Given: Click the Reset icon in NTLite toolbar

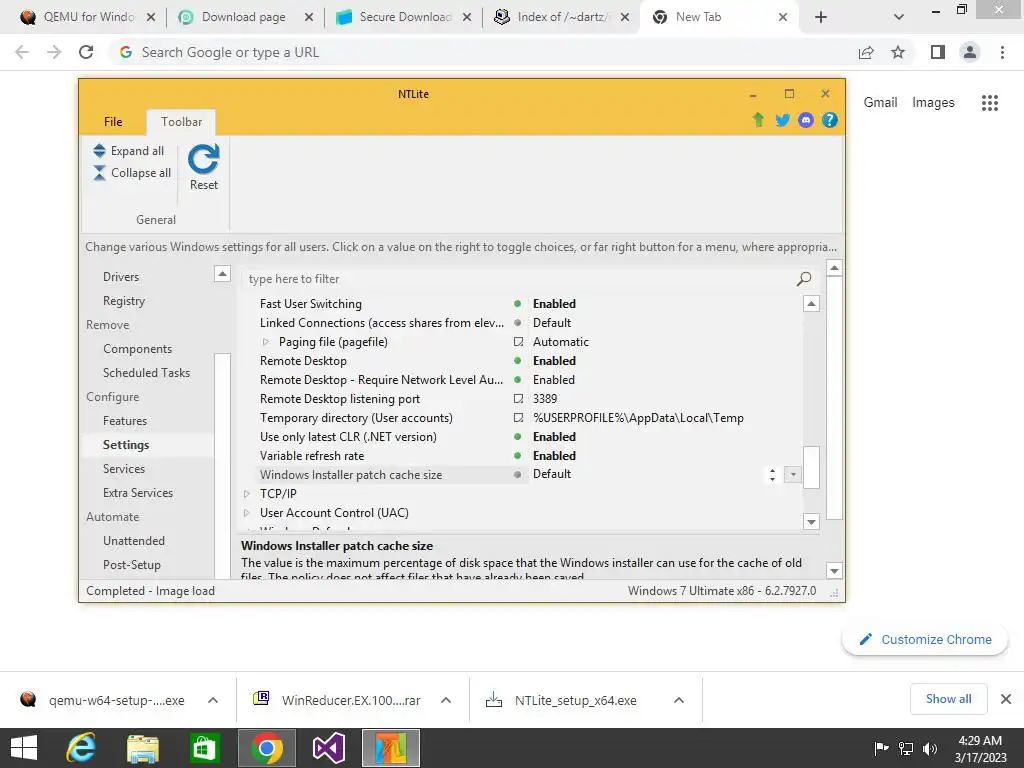Looking at the screenshot, I should [203, 159].
